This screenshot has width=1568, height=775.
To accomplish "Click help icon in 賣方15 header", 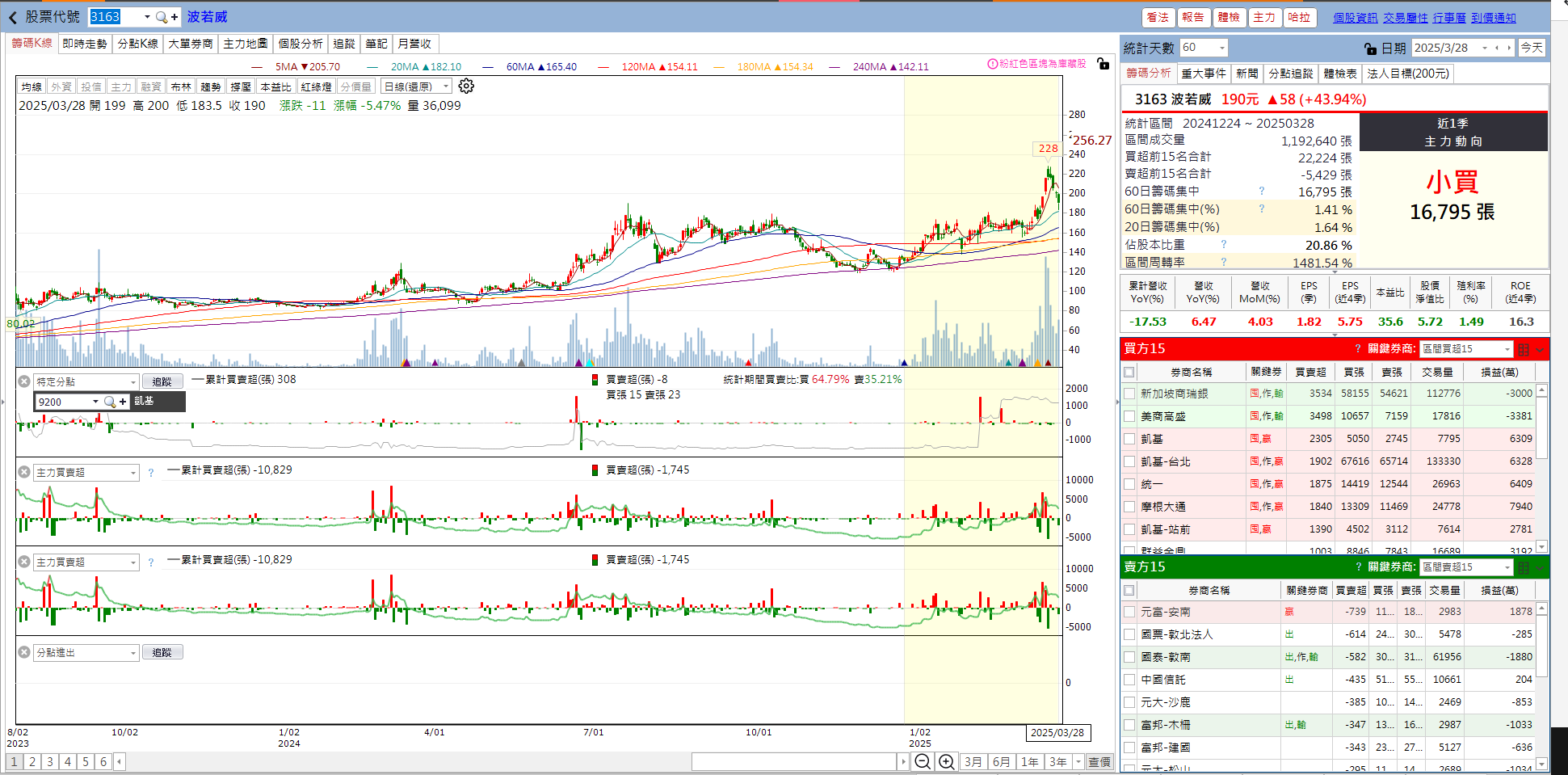I will (x=1358, y=567).
